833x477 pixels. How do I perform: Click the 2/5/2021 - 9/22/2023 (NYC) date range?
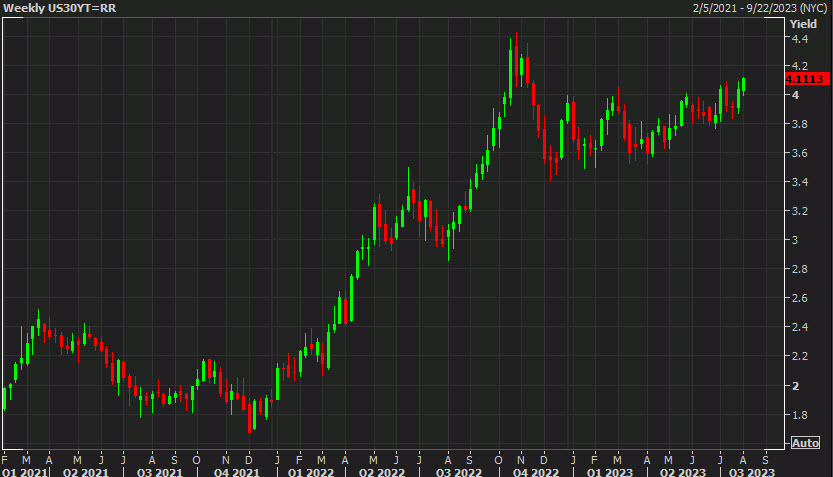pos(760,8)
